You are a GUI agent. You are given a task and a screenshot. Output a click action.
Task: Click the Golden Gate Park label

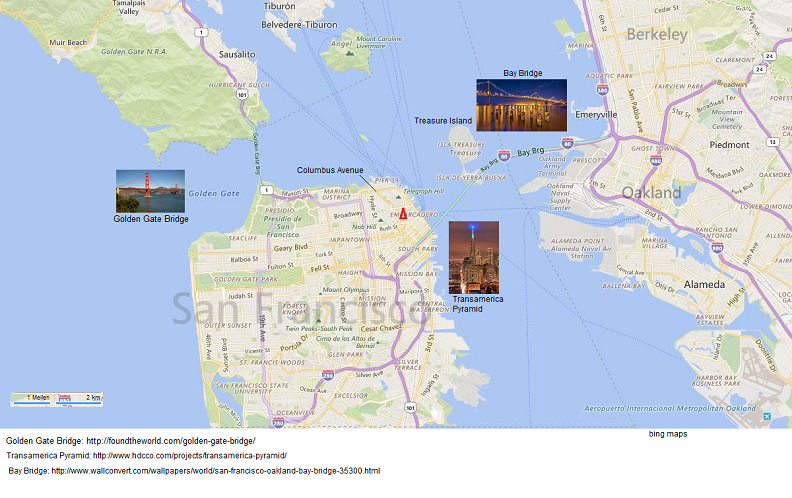(x=245, y=279)
